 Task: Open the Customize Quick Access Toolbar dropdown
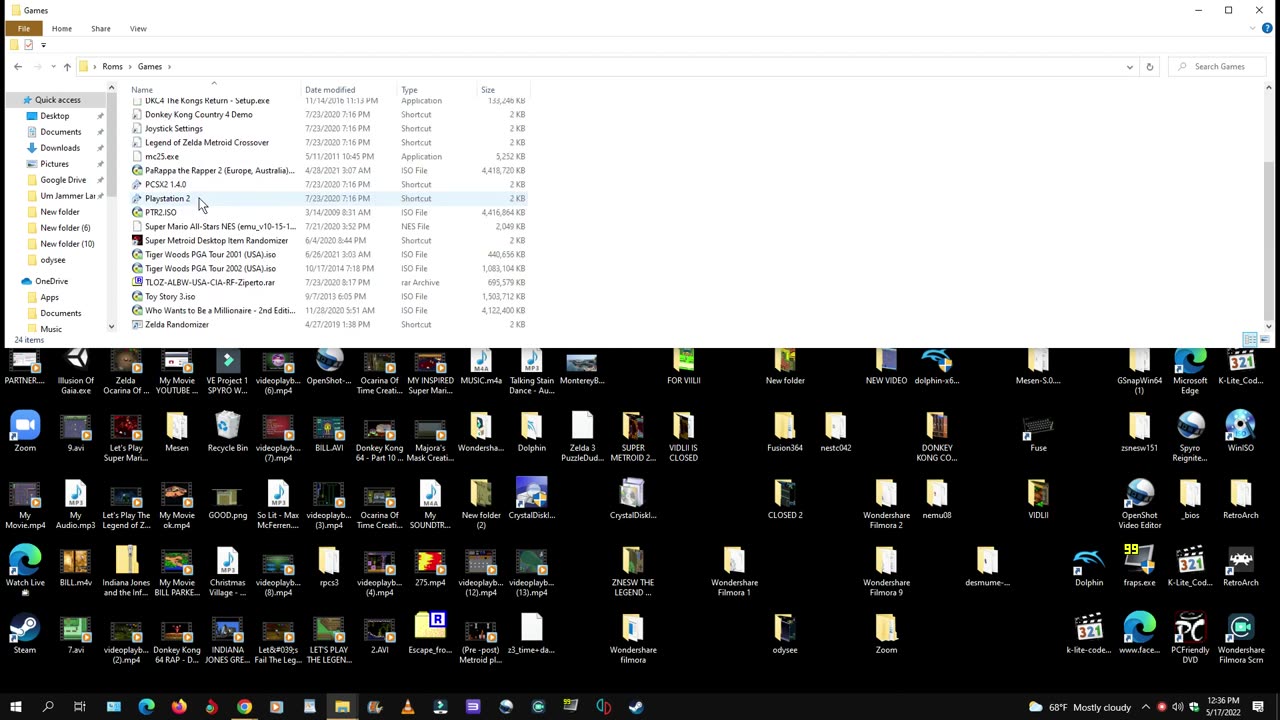pyautogui.click(x=43, y=45)
